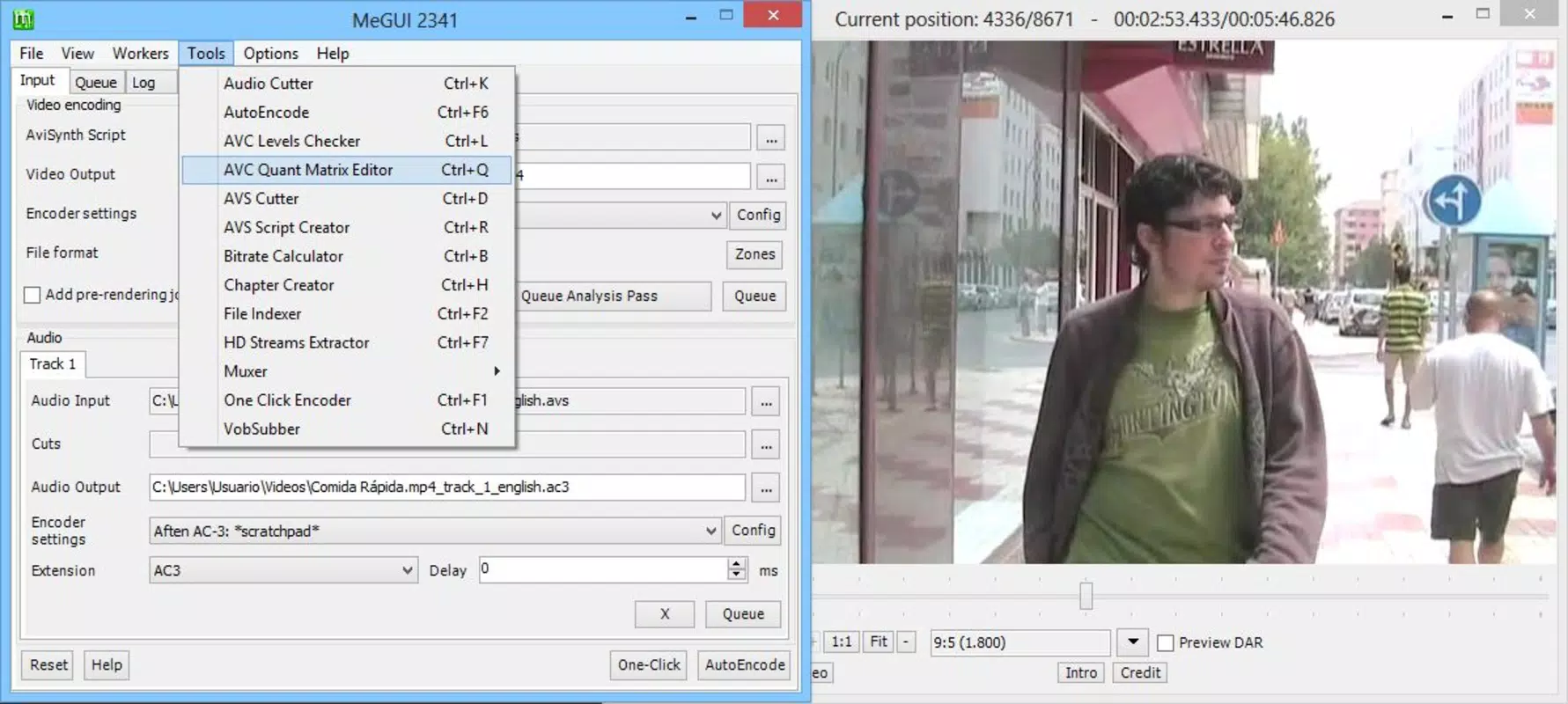1568x704 pixels.
Task: Toggle Add pre-rendering job checkbox
Action: [33, 295]
